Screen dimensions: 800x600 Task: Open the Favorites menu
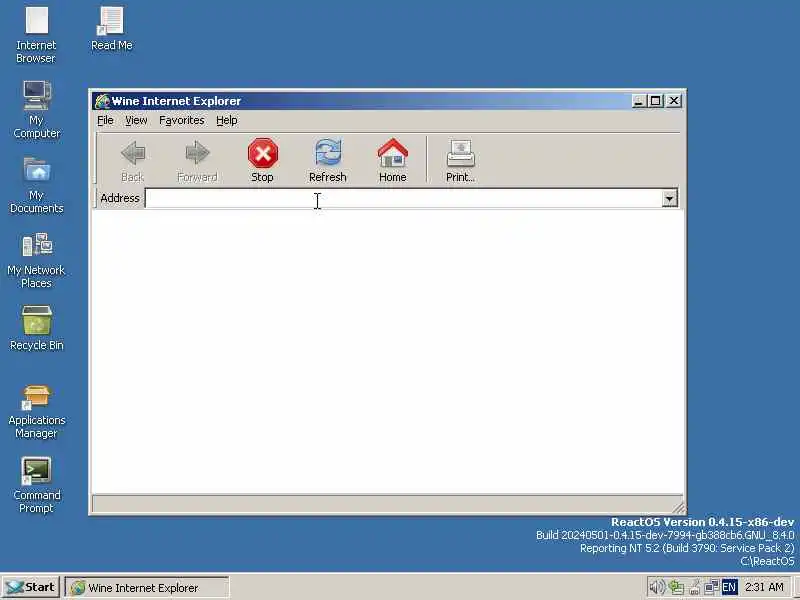click(x=182, y=120)
